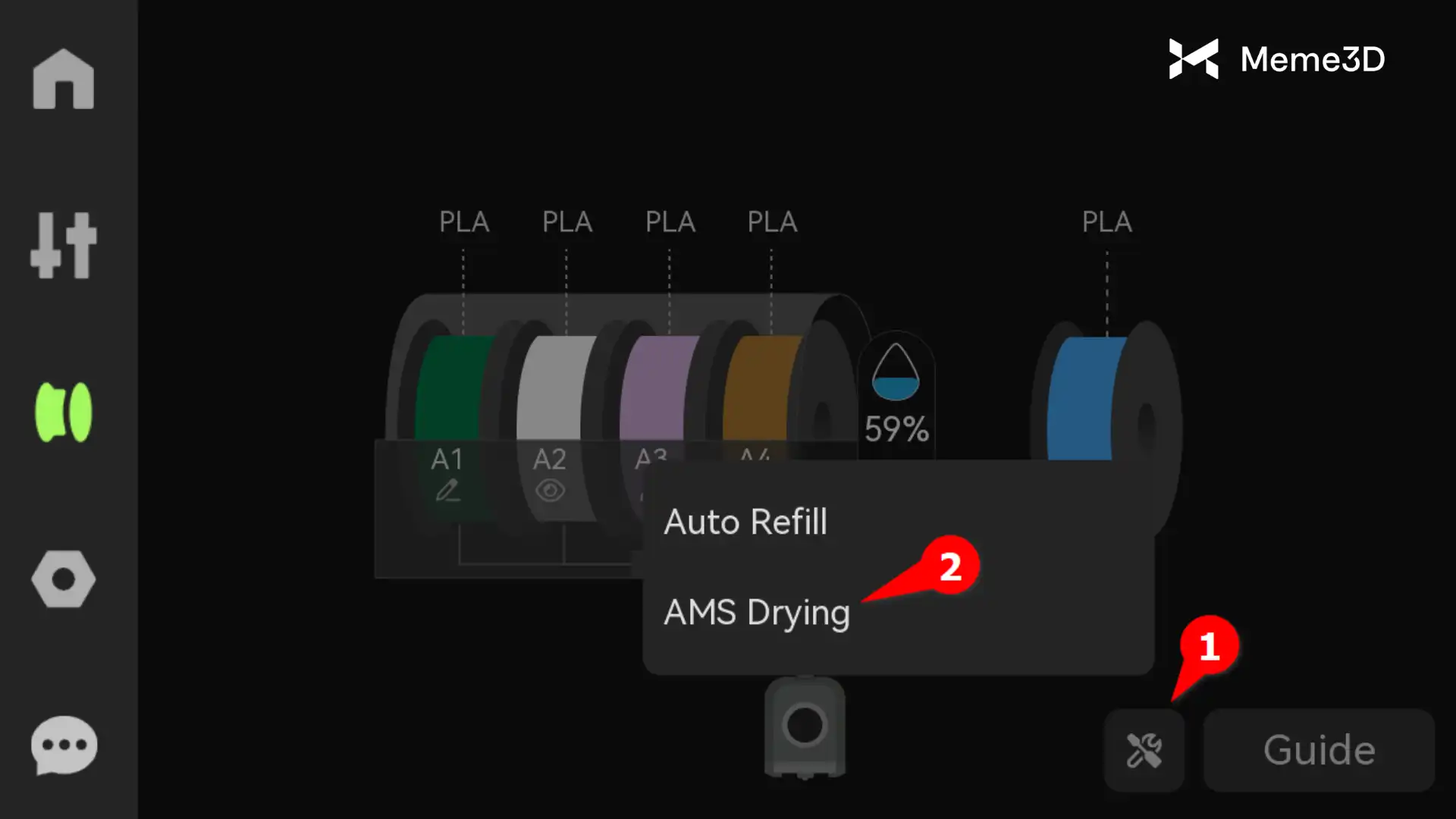Open the hexagon nut Settings icon
The height and width of the screenshot is (819, 1456).
pyautogui.click(x=64, y=579)
